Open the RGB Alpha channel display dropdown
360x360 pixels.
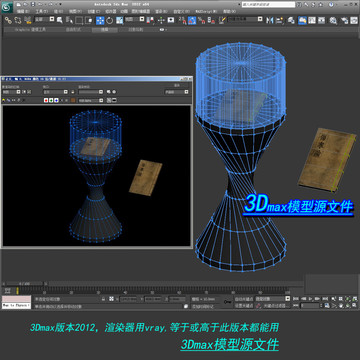[x=91, y=100]
